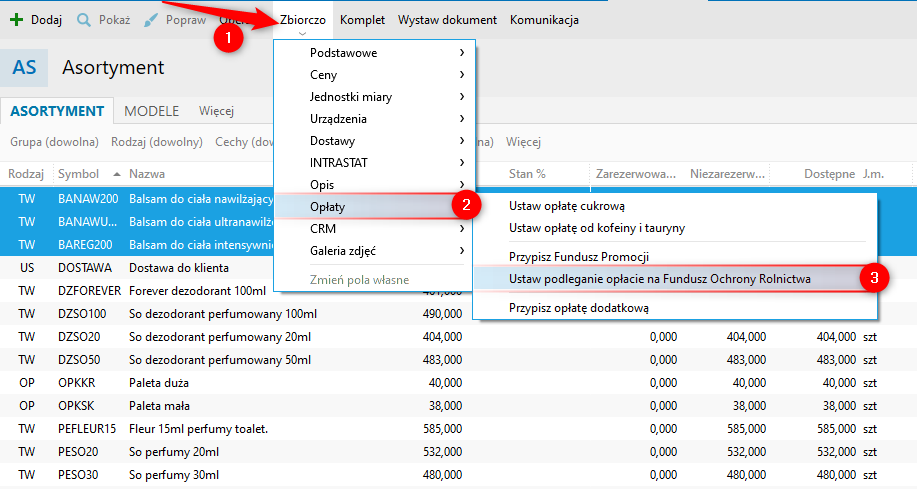This screenshot has height=489, width=917.
Task: Click the Dostępne column header
Action: click(829, 174)
